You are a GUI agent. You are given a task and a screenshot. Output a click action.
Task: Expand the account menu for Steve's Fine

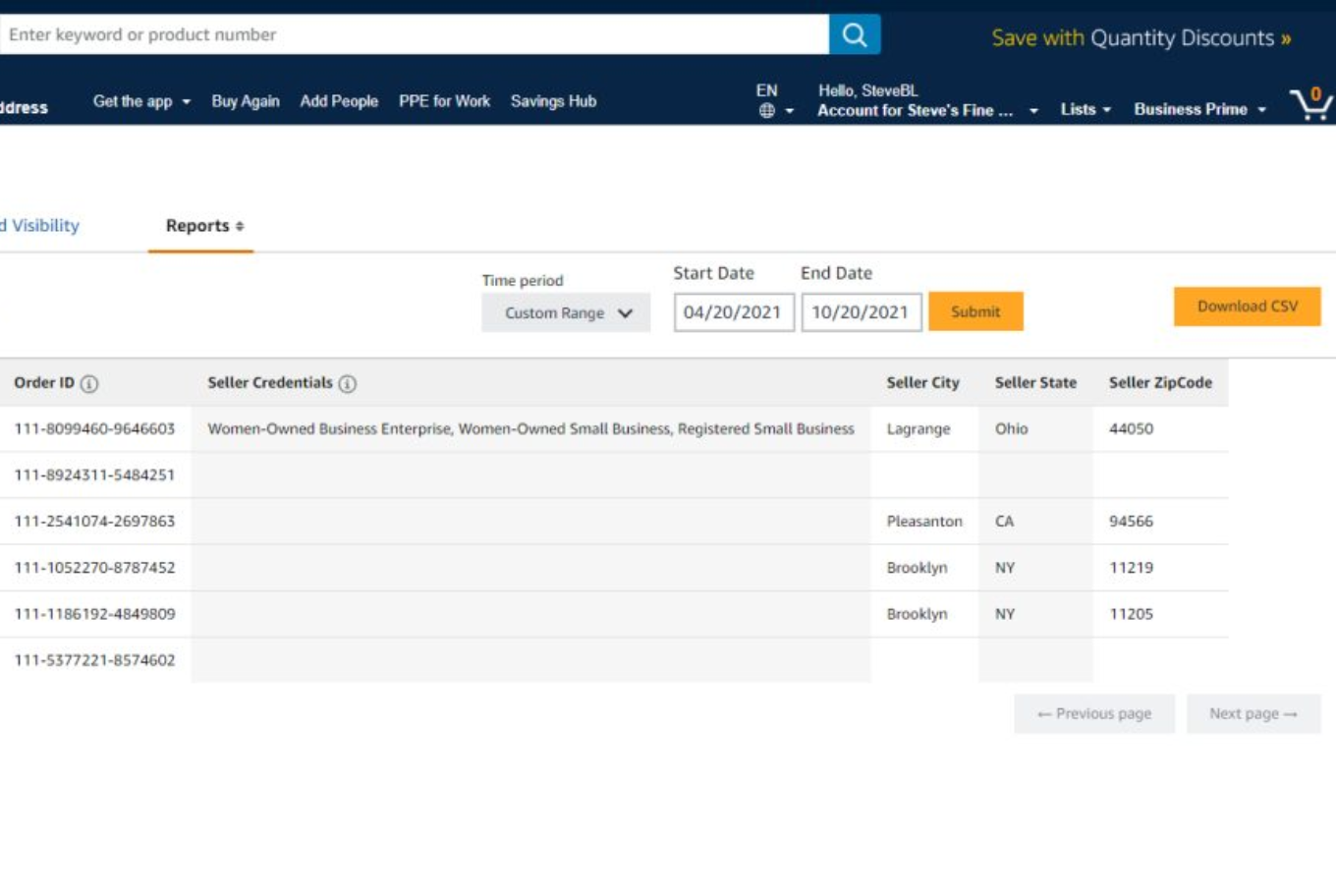[x=925, y=110]
